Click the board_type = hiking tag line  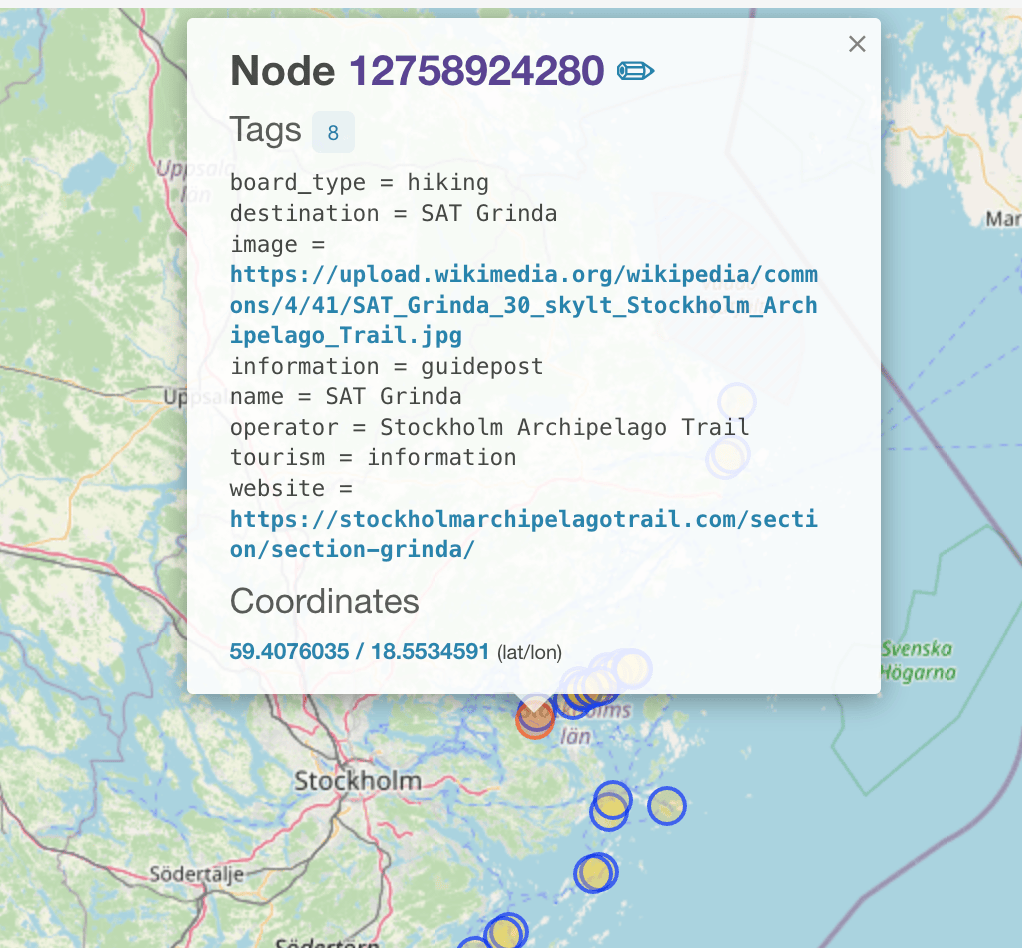tap(359, 182)
